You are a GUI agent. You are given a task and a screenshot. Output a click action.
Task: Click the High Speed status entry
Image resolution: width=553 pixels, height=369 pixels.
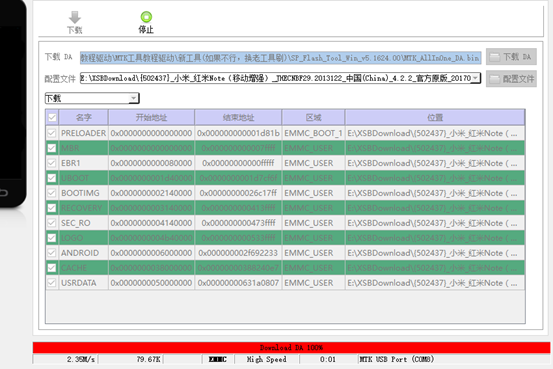266,359
